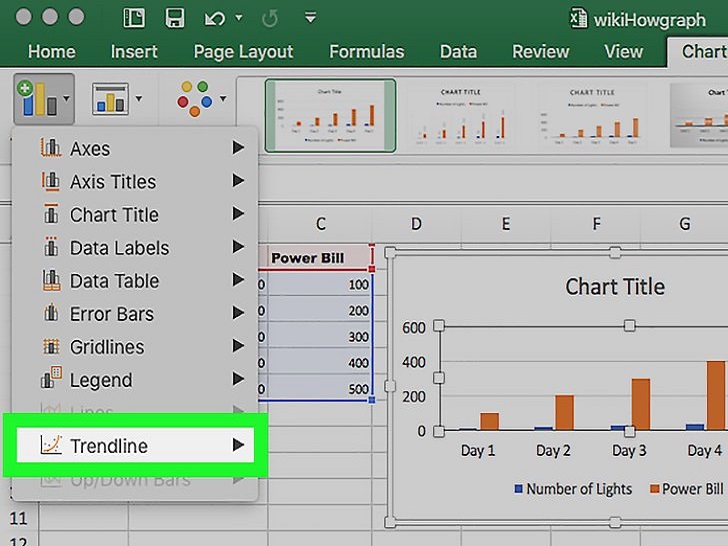Select row 11 header
The width and height of the screenshot is (728, 546).
(x=19, y=518)
